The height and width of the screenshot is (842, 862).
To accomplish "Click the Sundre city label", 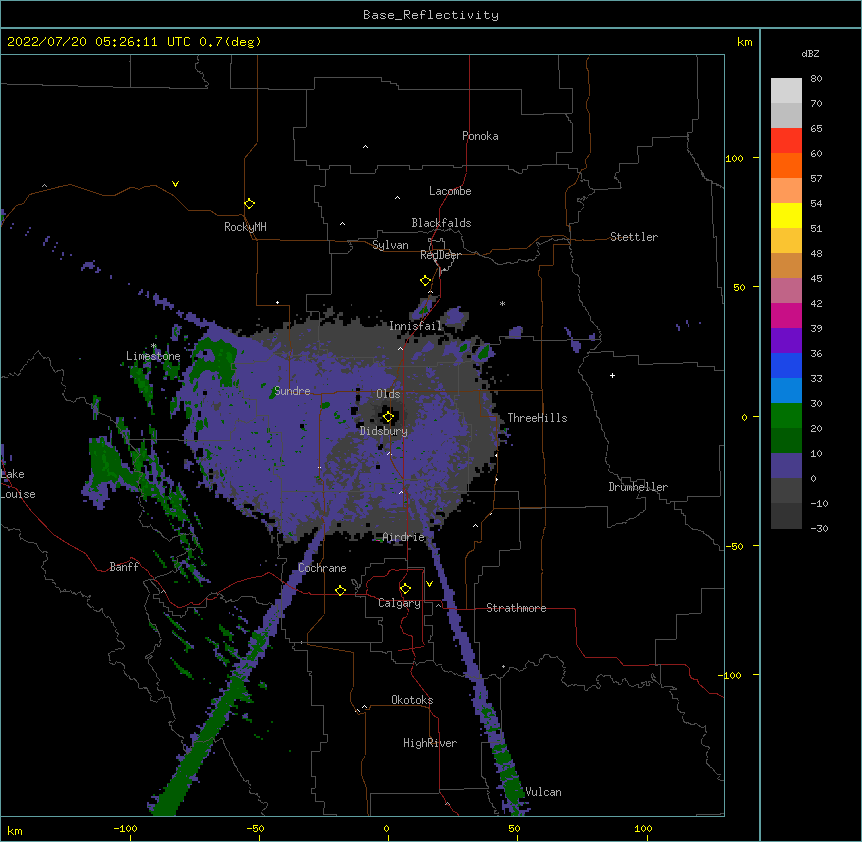I will click(x=292, y=391).
